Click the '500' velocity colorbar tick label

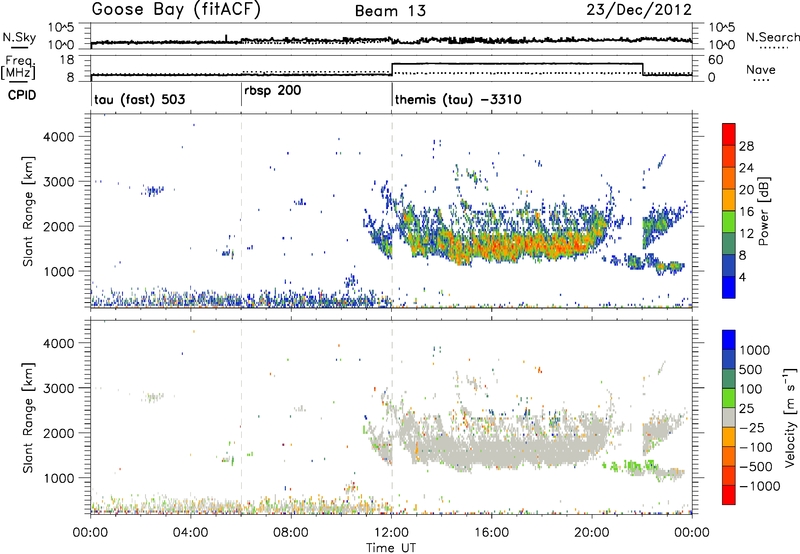751,370
